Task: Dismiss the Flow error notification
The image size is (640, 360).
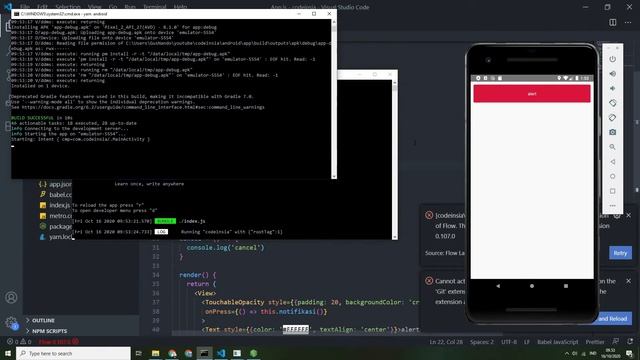Action: [629, 215]
